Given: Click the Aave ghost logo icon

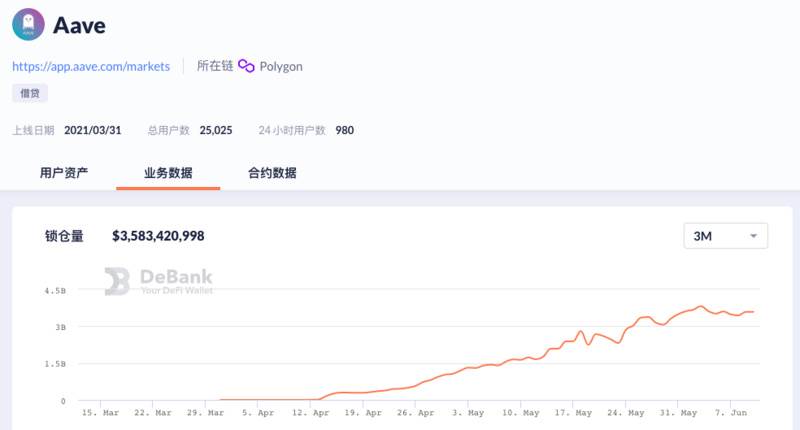Looking at the screenshot, I should [x=29, y=24].
